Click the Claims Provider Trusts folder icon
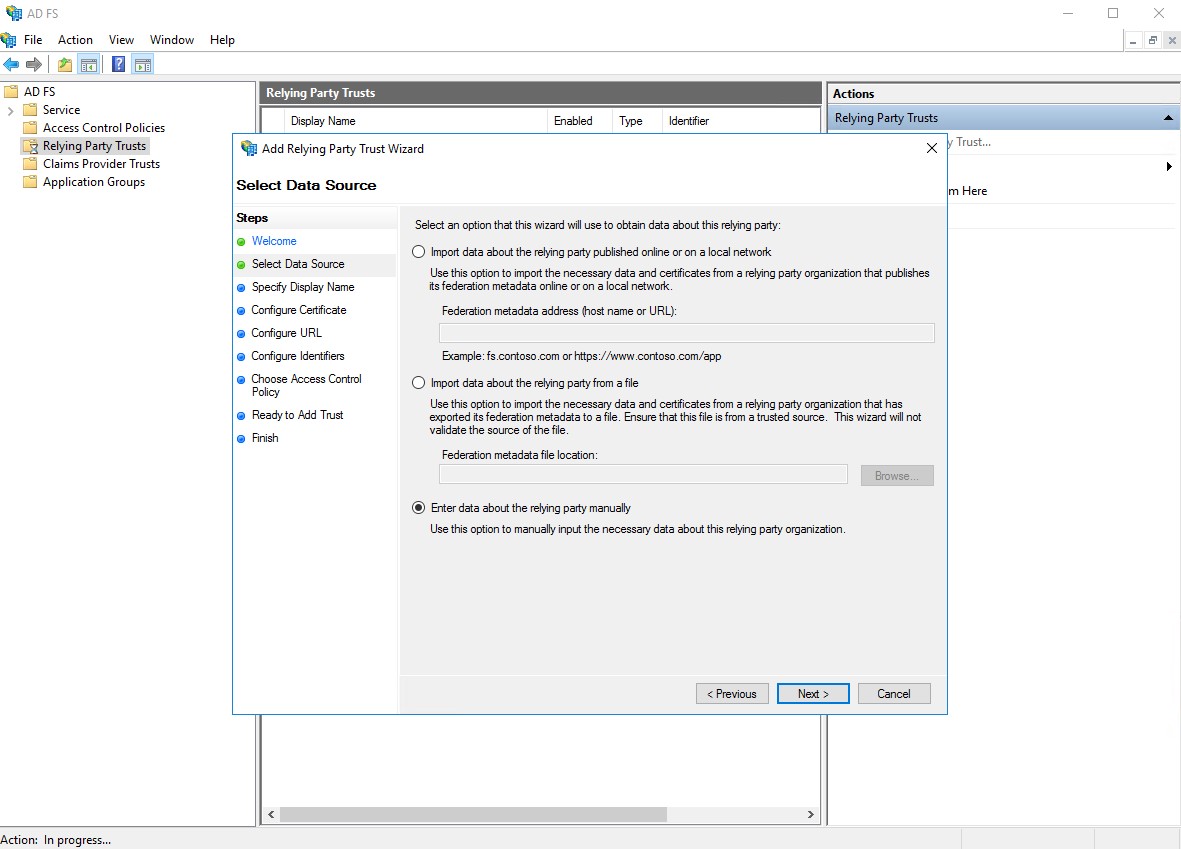Image resolution: width=1181 pixels, height=849 pixels. pyautogui.click(x=30, y=164)
